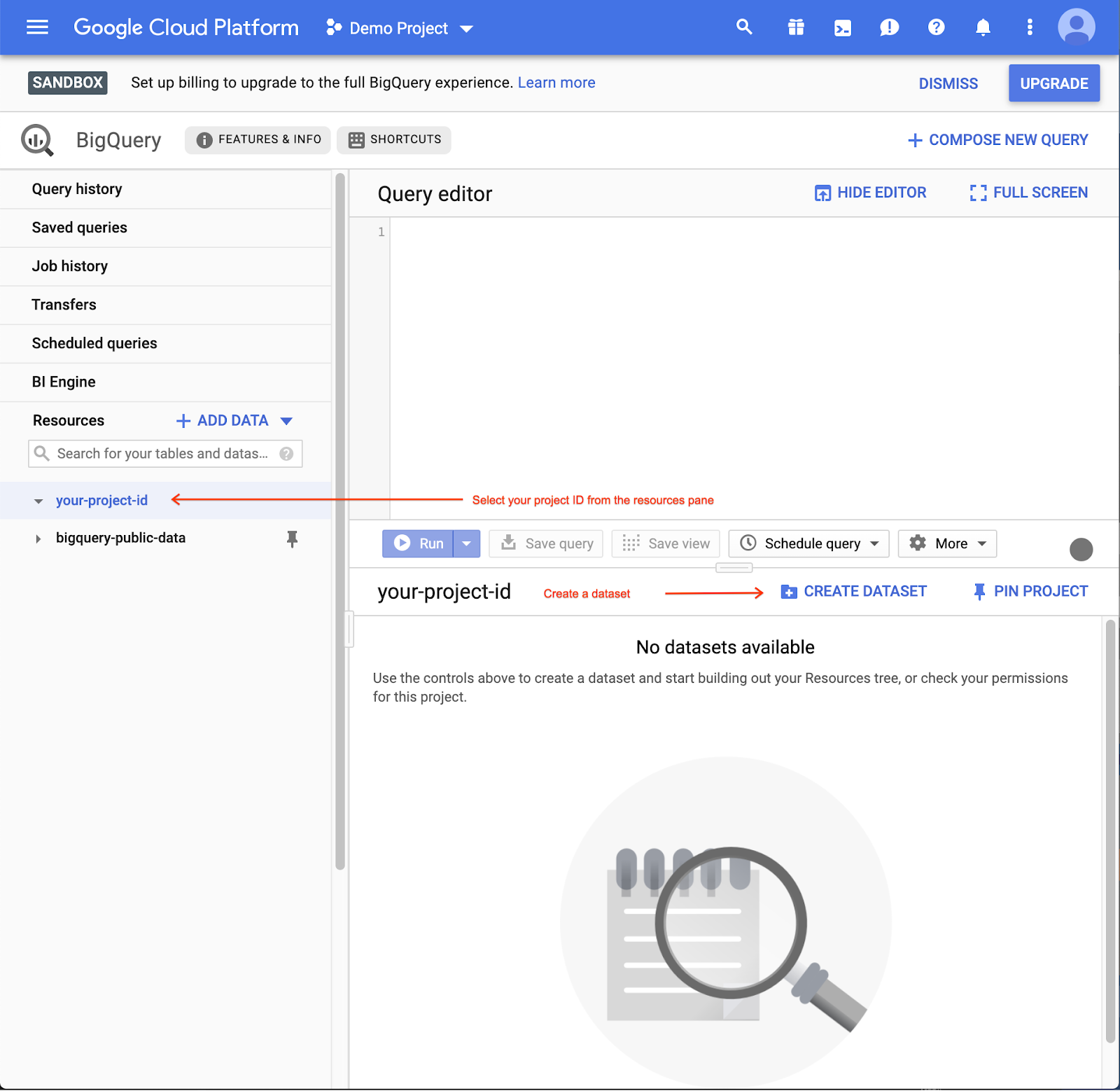Toggle Pin Project for your-project-id

pos(1030,591)
